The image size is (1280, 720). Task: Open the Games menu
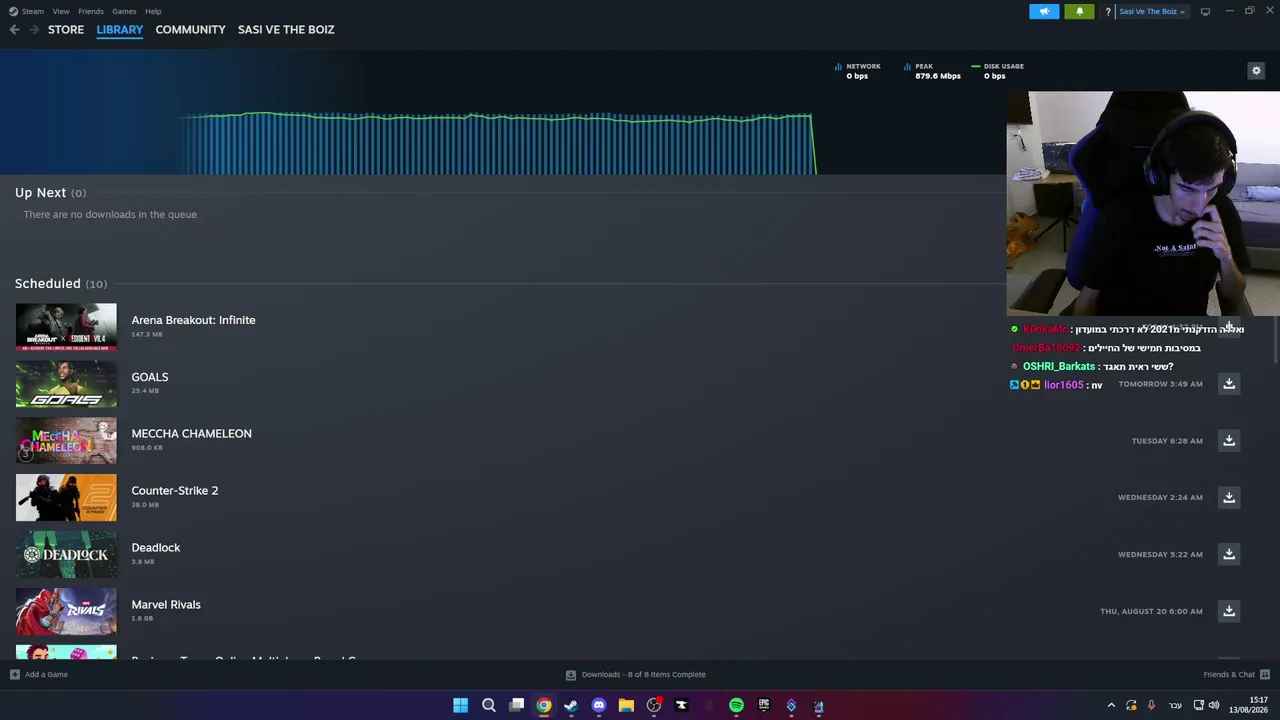coord(124,11)
